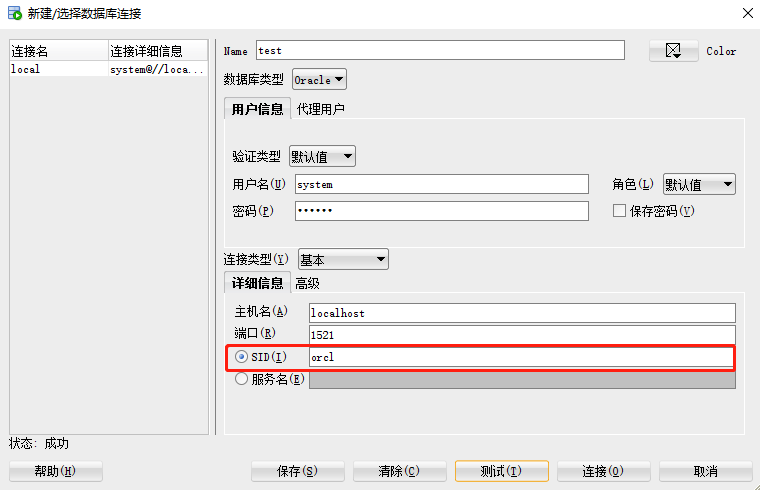The width and height of the screenshot is (760, 490).
Task: Click the 保存 button
Action: (298, 471)
